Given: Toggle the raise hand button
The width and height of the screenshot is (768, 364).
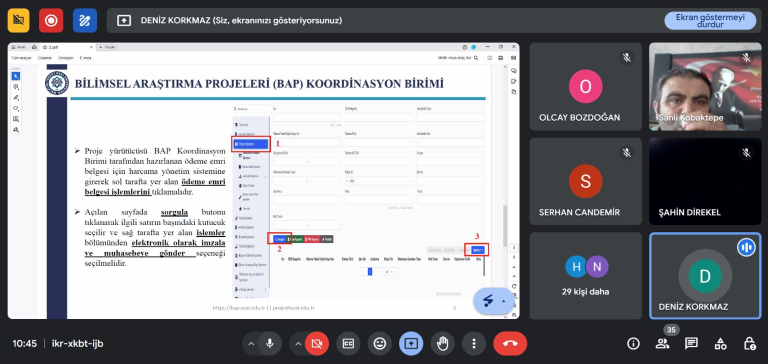Looking at the screenshot, I should (x=442, y=343).
